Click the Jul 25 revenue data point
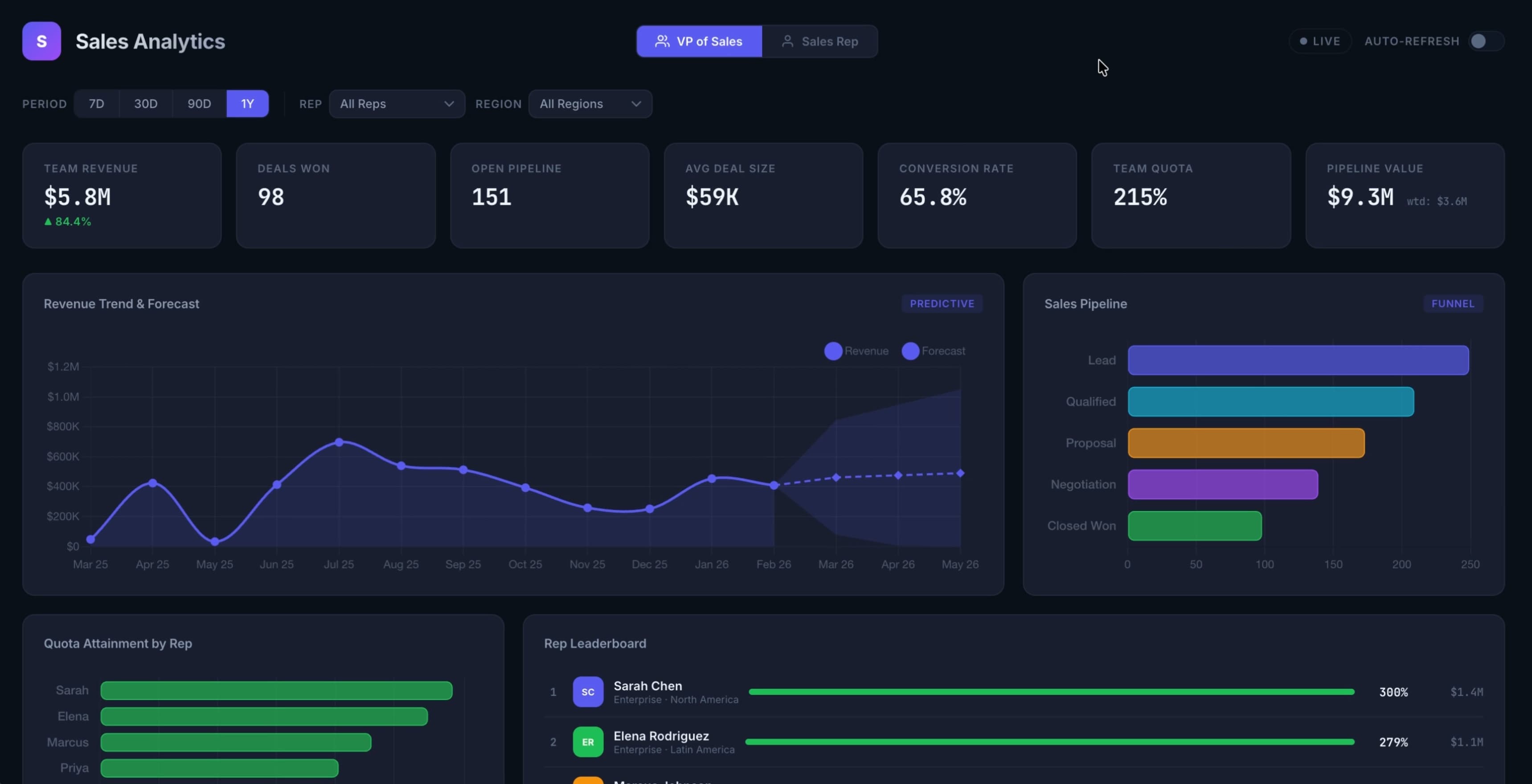This screenshot has width=1532, height=784. click(339, 441)
